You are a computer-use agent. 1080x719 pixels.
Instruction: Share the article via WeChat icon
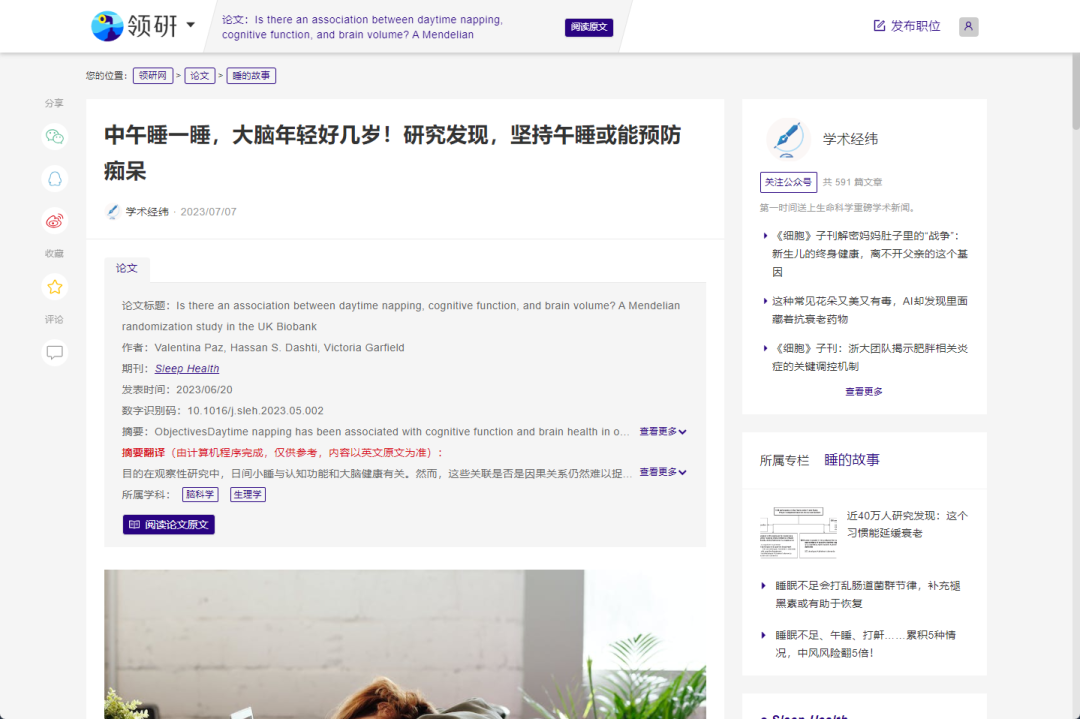tap(54, 136)
